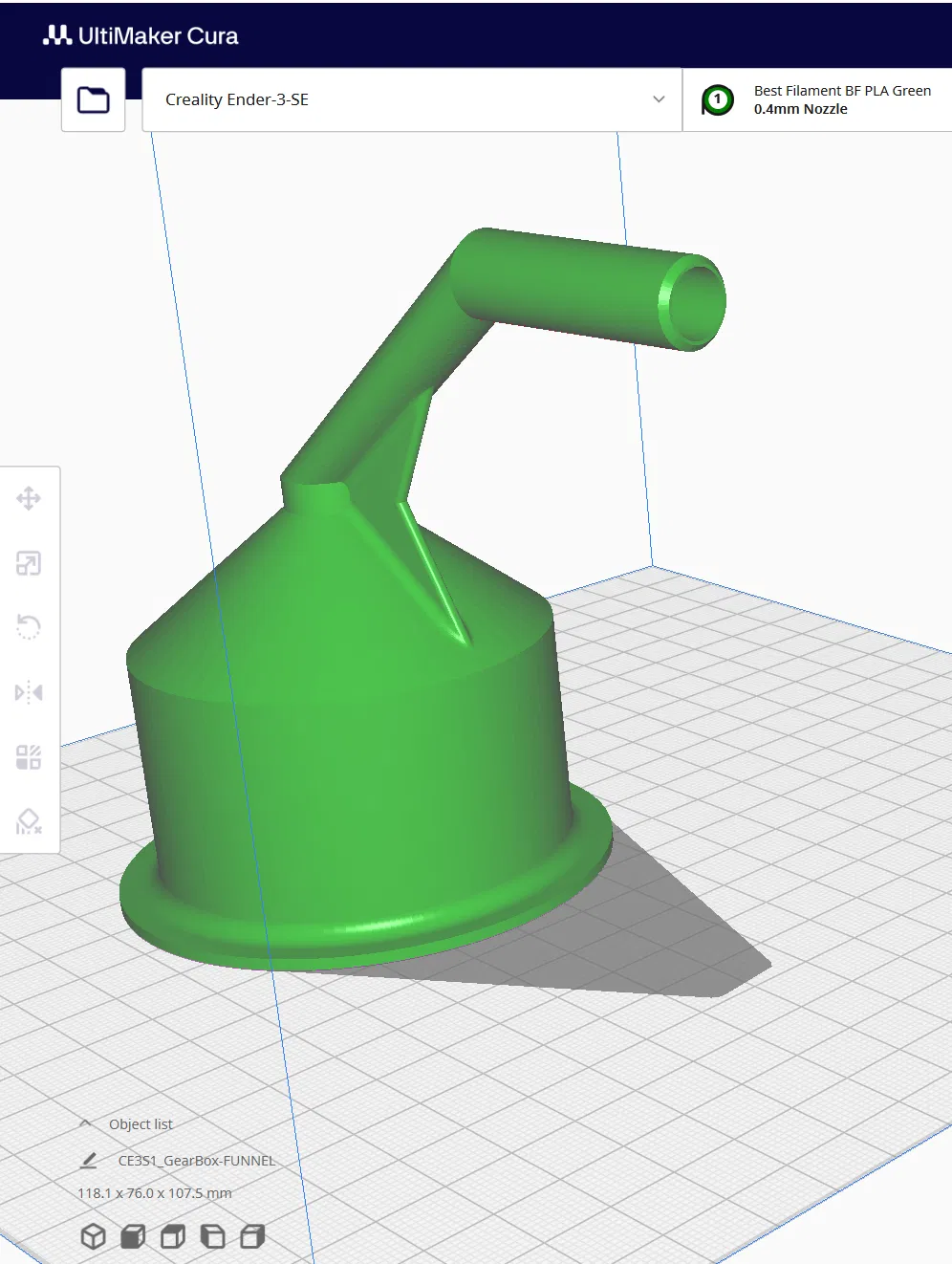Switch to left side view cube icon
Screen dimensions: 952x1264
(x=212, y=1236)
